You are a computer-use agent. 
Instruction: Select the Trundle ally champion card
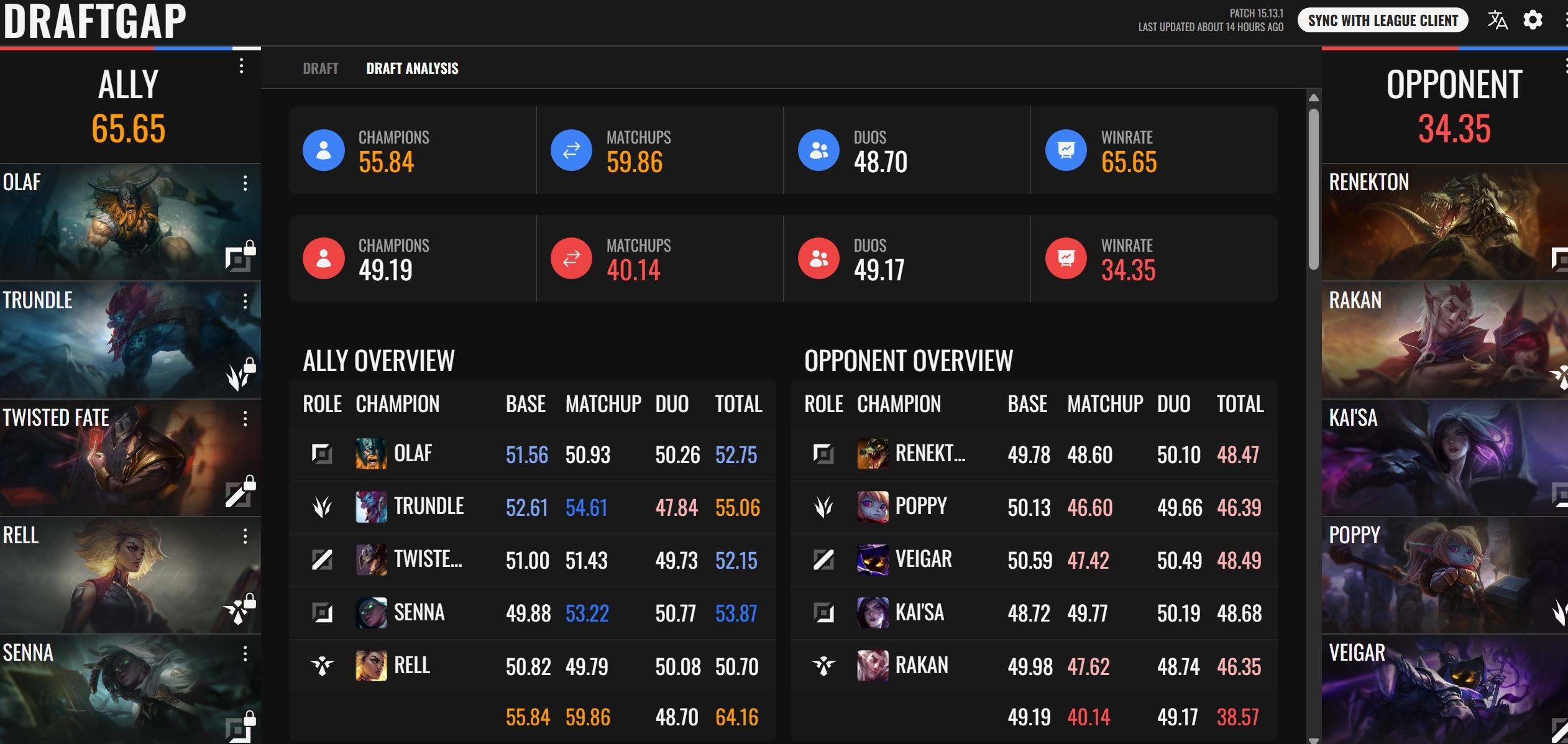tap(130, 340)
